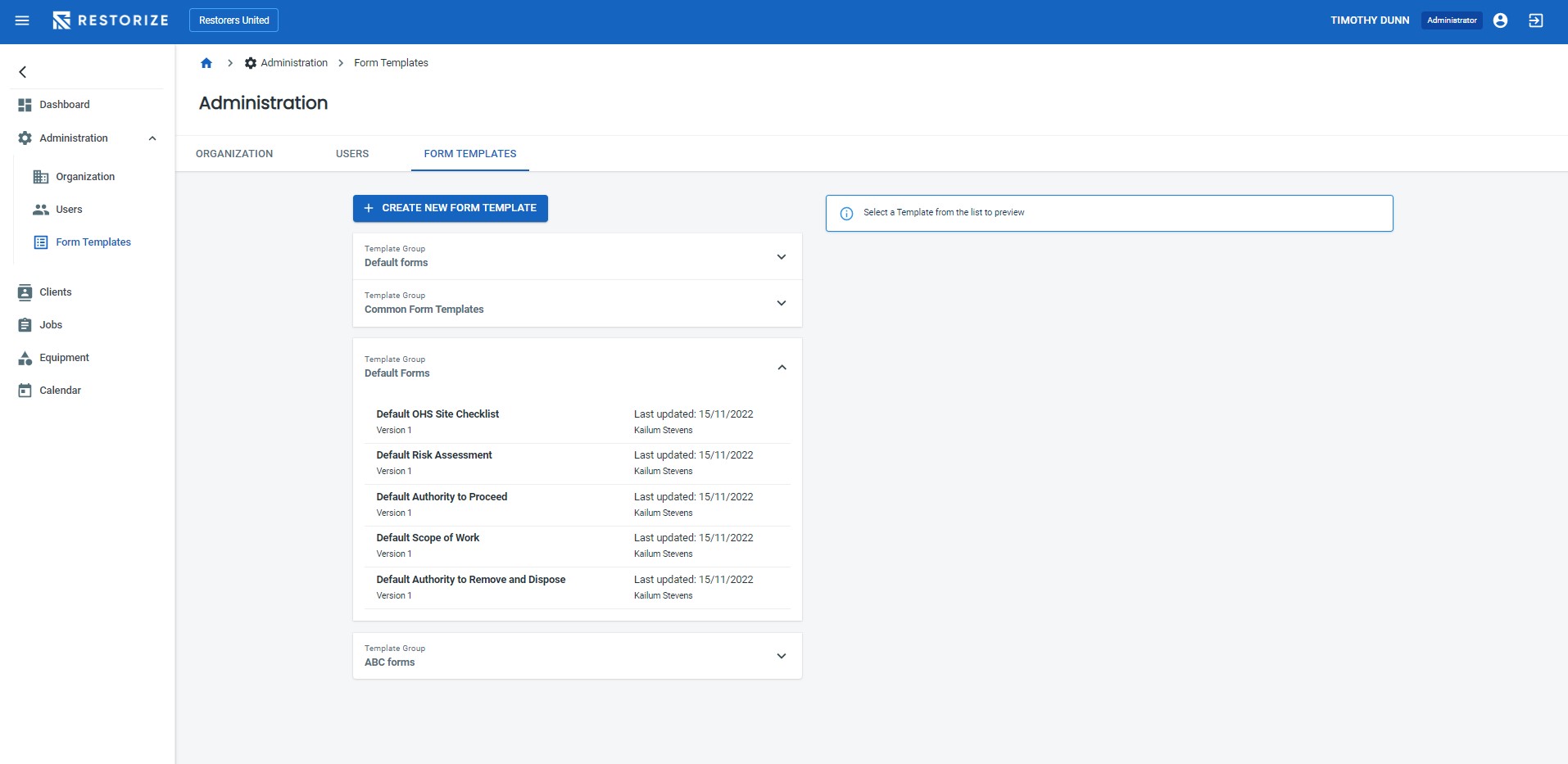The image size is (1568, 764).
Task: Expand the Default forms template group
Action: (781, 257)
